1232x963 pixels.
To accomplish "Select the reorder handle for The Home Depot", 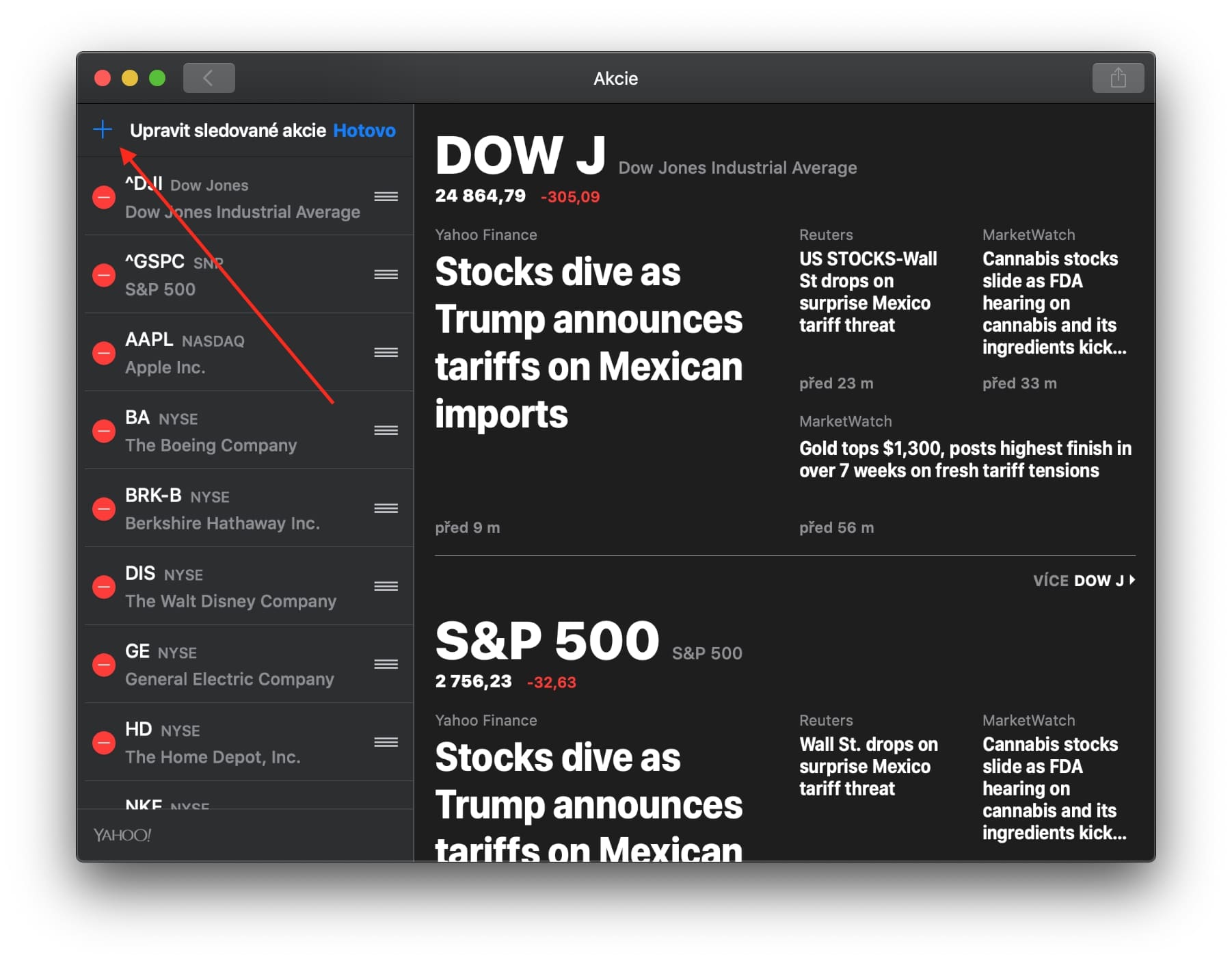I will point(386,743).
